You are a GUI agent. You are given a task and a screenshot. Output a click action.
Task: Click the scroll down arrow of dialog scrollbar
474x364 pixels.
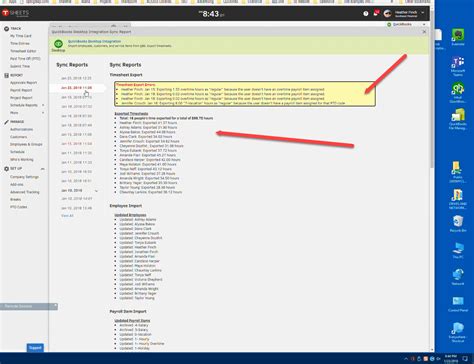tap(432, 350)
